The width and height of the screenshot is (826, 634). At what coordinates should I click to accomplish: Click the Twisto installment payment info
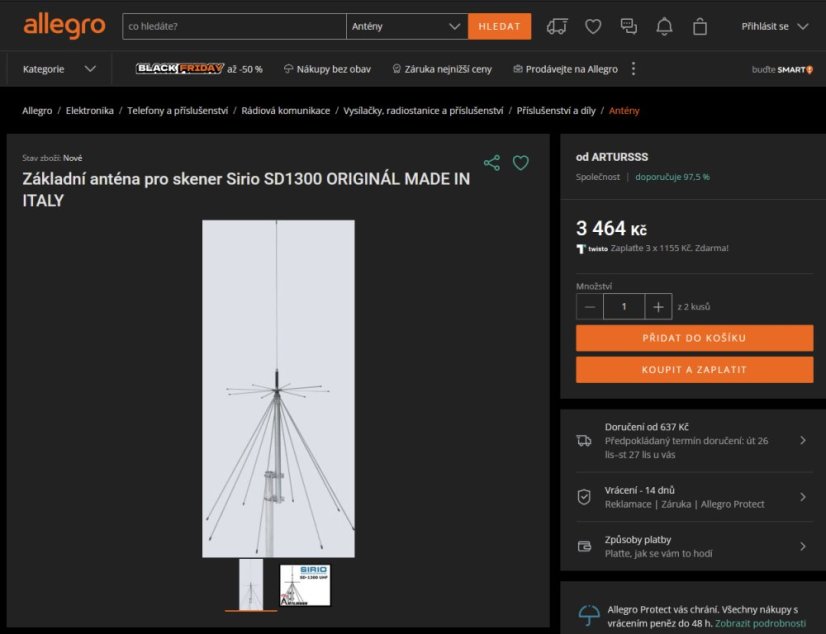[652, 248]
